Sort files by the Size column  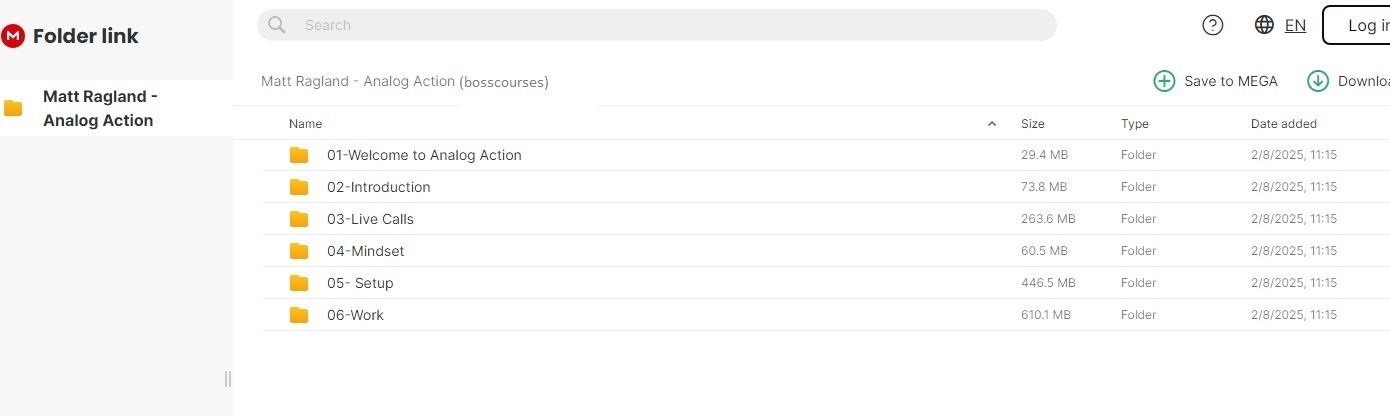(1032, 124)
